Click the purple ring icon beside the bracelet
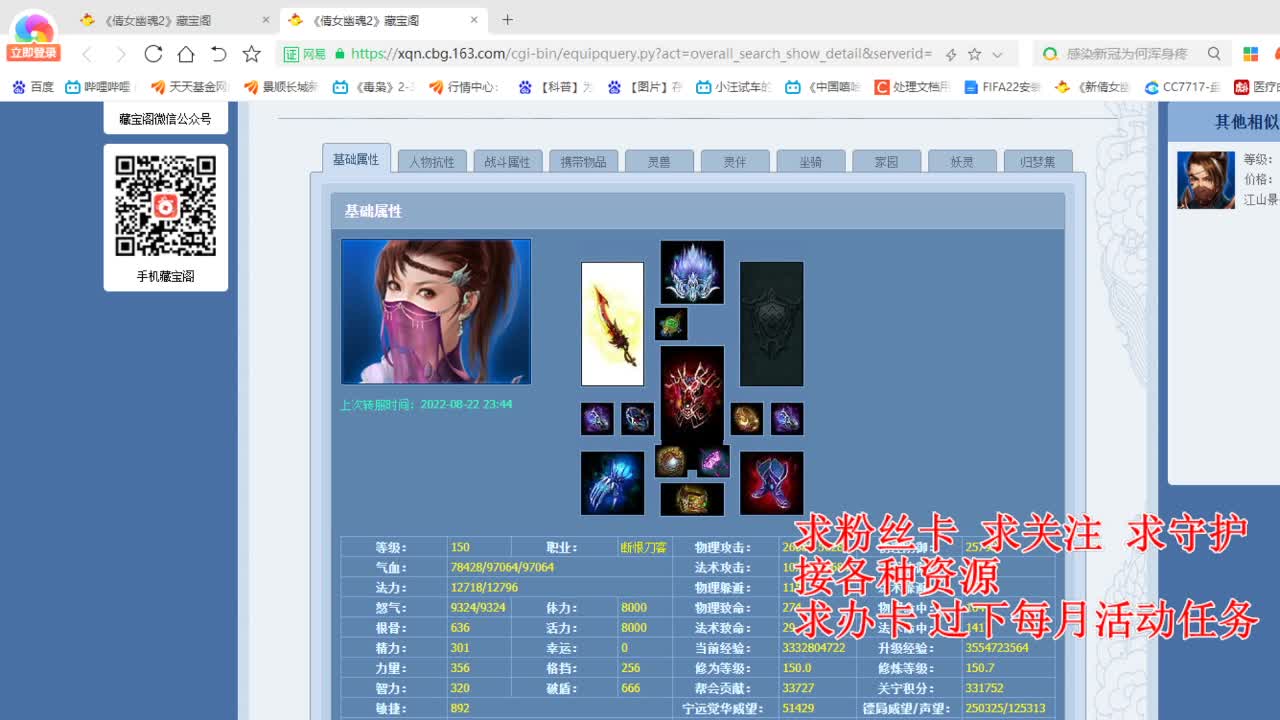Image resolution: width=1280 pixels, height=720 pixels. [597, 419]
